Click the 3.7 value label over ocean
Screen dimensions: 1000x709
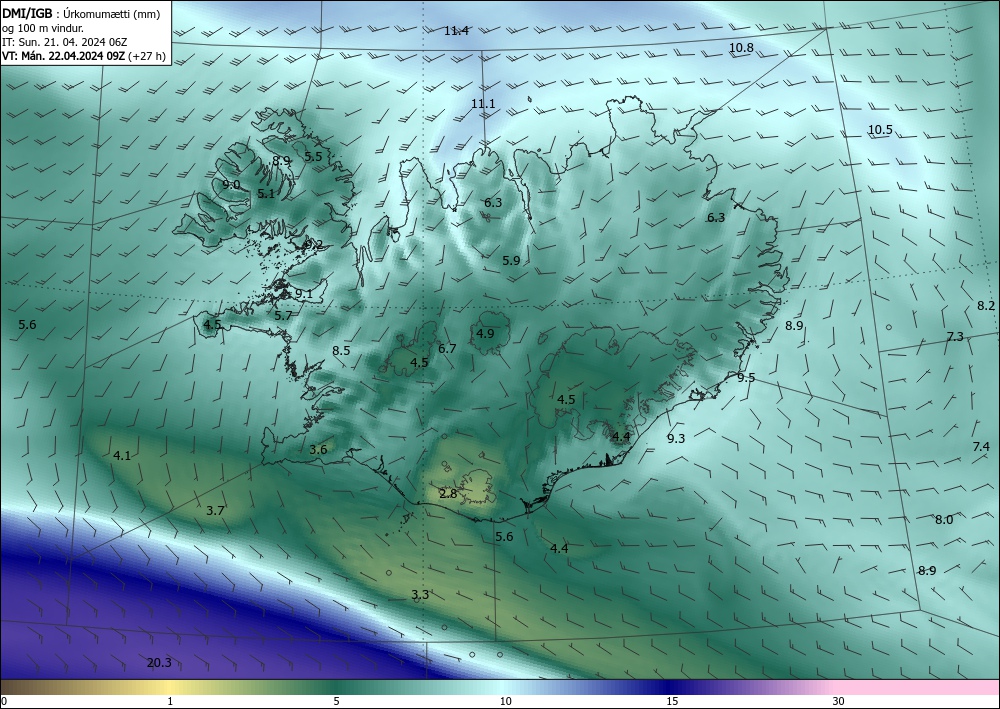(216, 511)
